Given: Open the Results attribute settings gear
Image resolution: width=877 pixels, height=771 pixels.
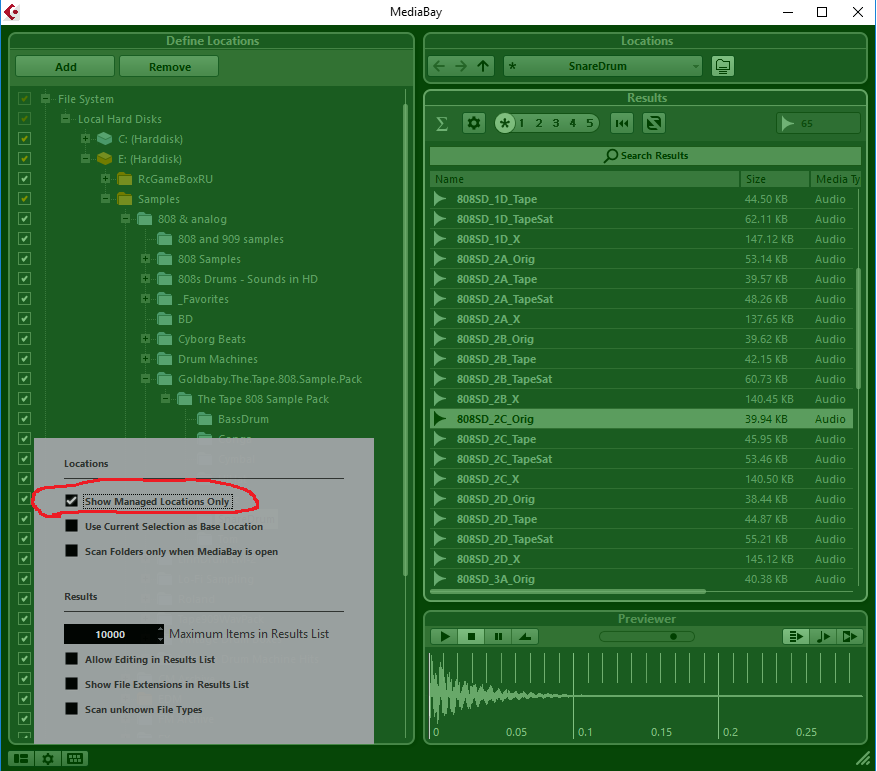Looking at the screenshot, I should [474, 123].
